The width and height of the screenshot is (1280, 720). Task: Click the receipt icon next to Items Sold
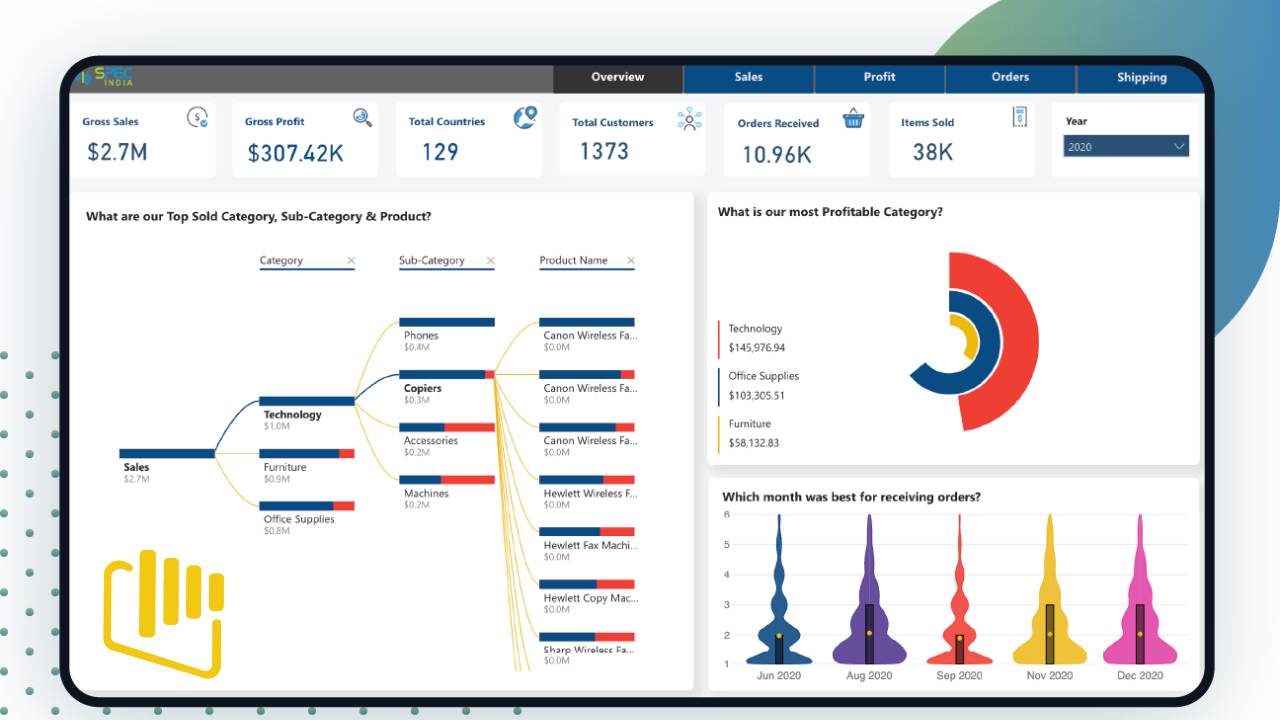click(1019, 116)
